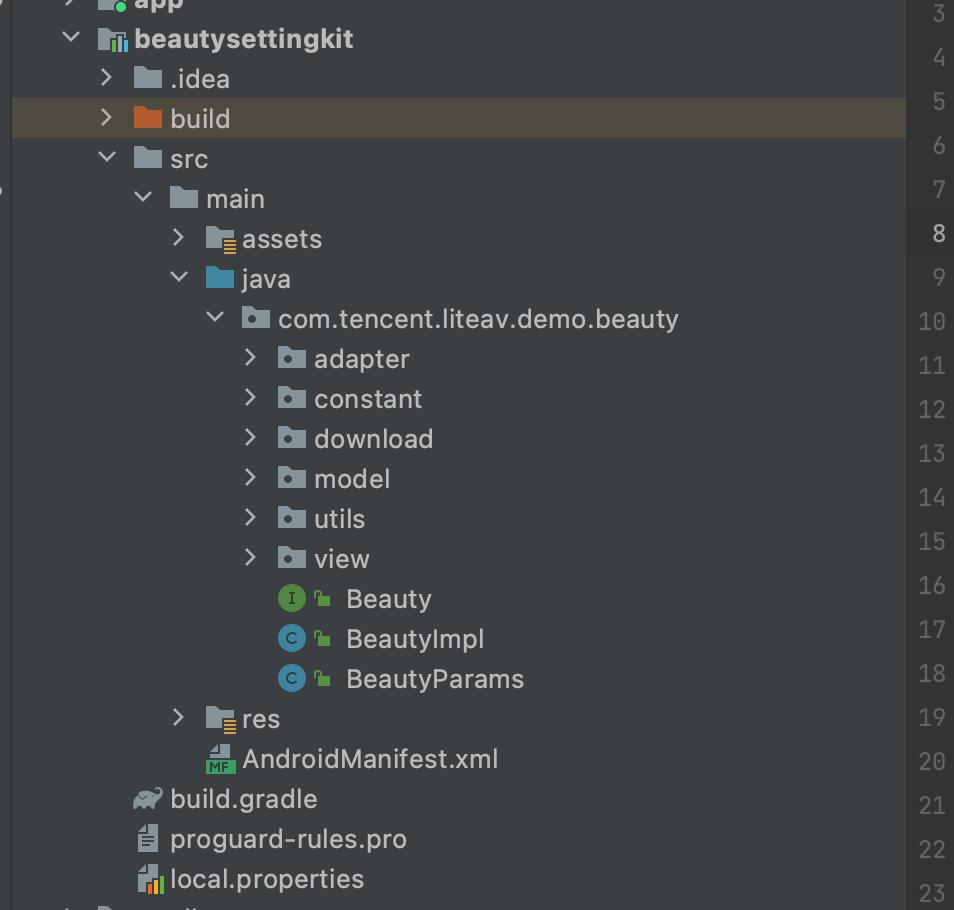Click the AndroidManifest.xml manifest file icon
Image resolution: width=954 pixels, height=910 pixels.
[220, 759]
